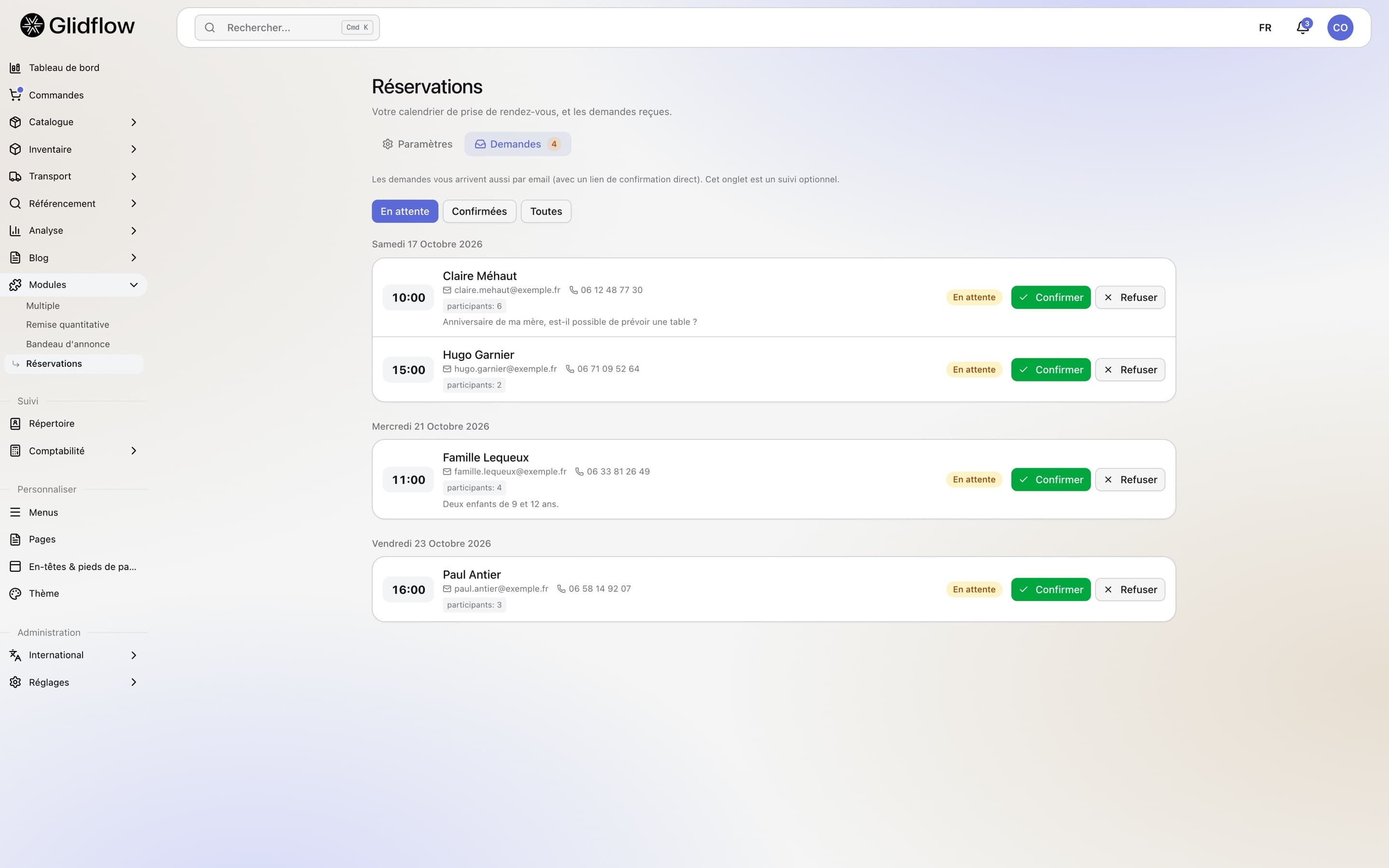Open the Multiple module
This screenshot has height=868, width=1389.
[x=42, y=306]
